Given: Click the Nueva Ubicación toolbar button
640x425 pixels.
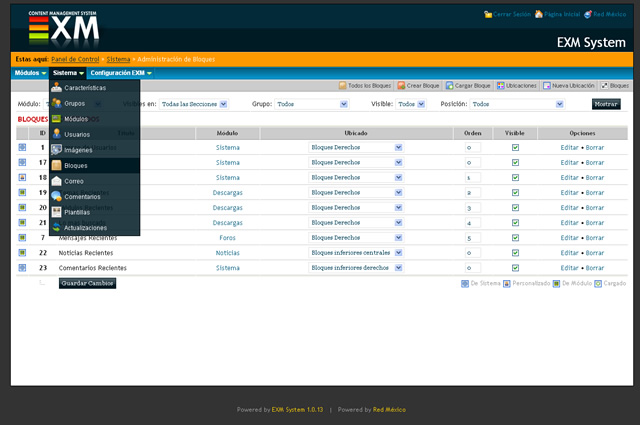Looking at the screenshot, I should click(570, 86).
